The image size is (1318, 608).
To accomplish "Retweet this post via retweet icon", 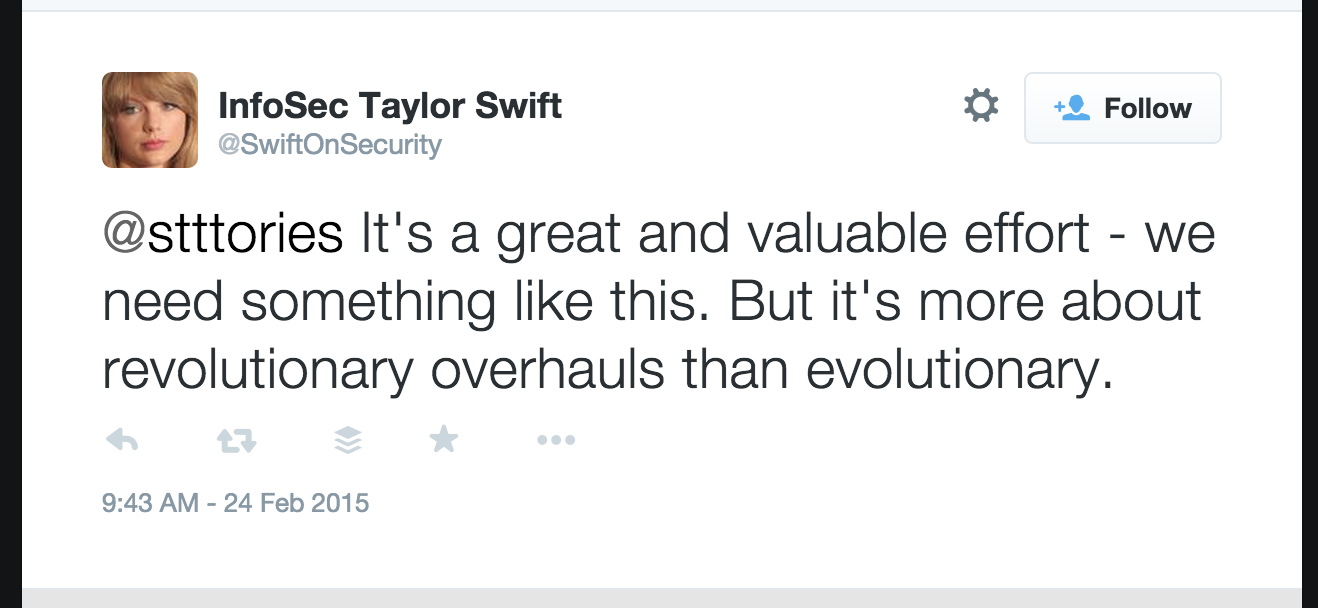I will [x=236, y=440].
